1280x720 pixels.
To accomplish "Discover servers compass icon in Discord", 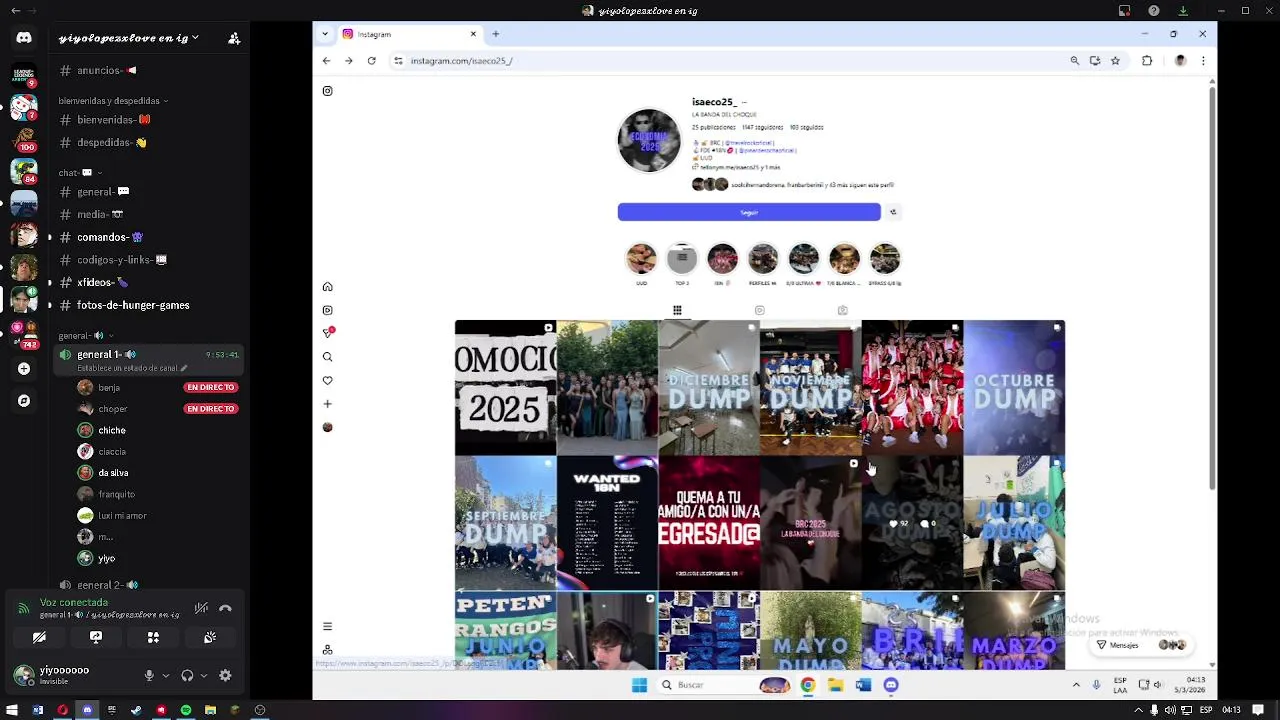I will pos(24,401).
